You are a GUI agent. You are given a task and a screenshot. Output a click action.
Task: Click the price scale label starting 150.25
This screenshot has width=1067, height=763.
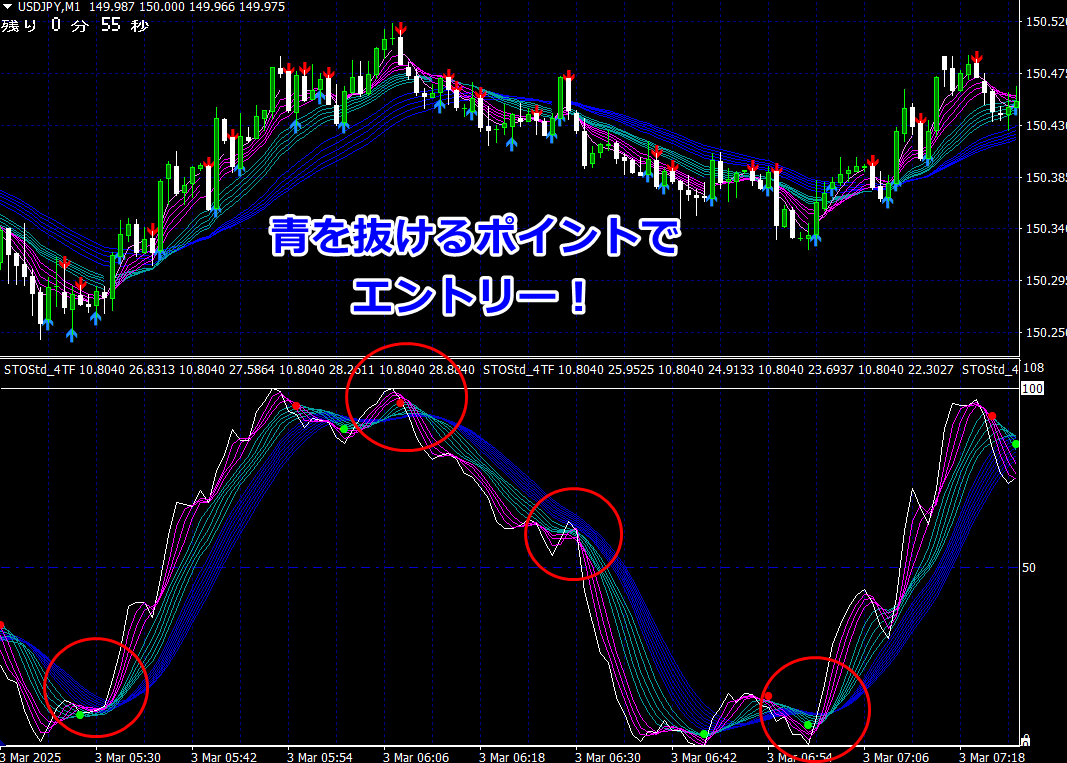point(1046,332)
